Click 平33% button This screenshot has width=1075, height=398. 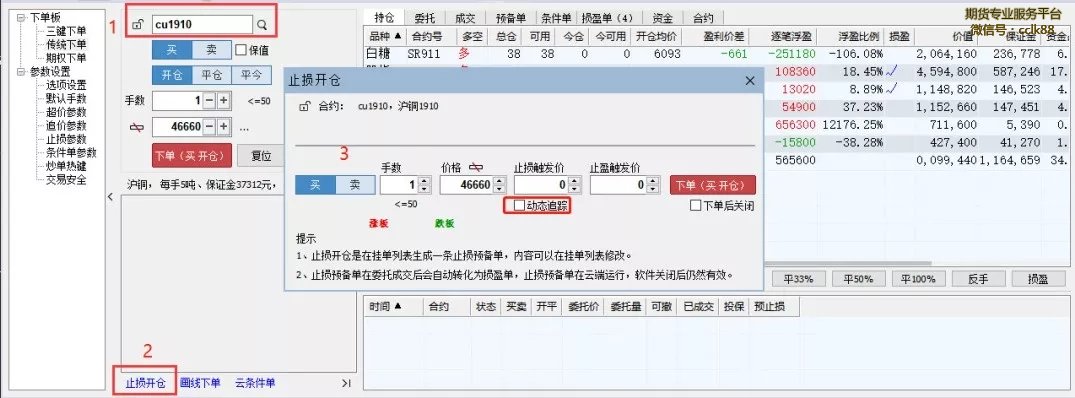798,279
